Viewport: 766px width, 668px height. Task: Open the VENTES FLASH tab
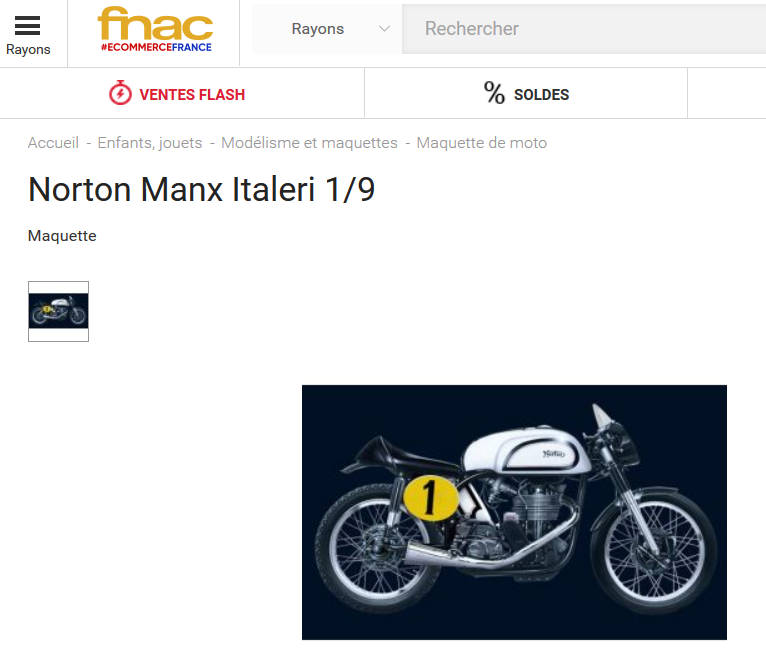click(182, 93)
